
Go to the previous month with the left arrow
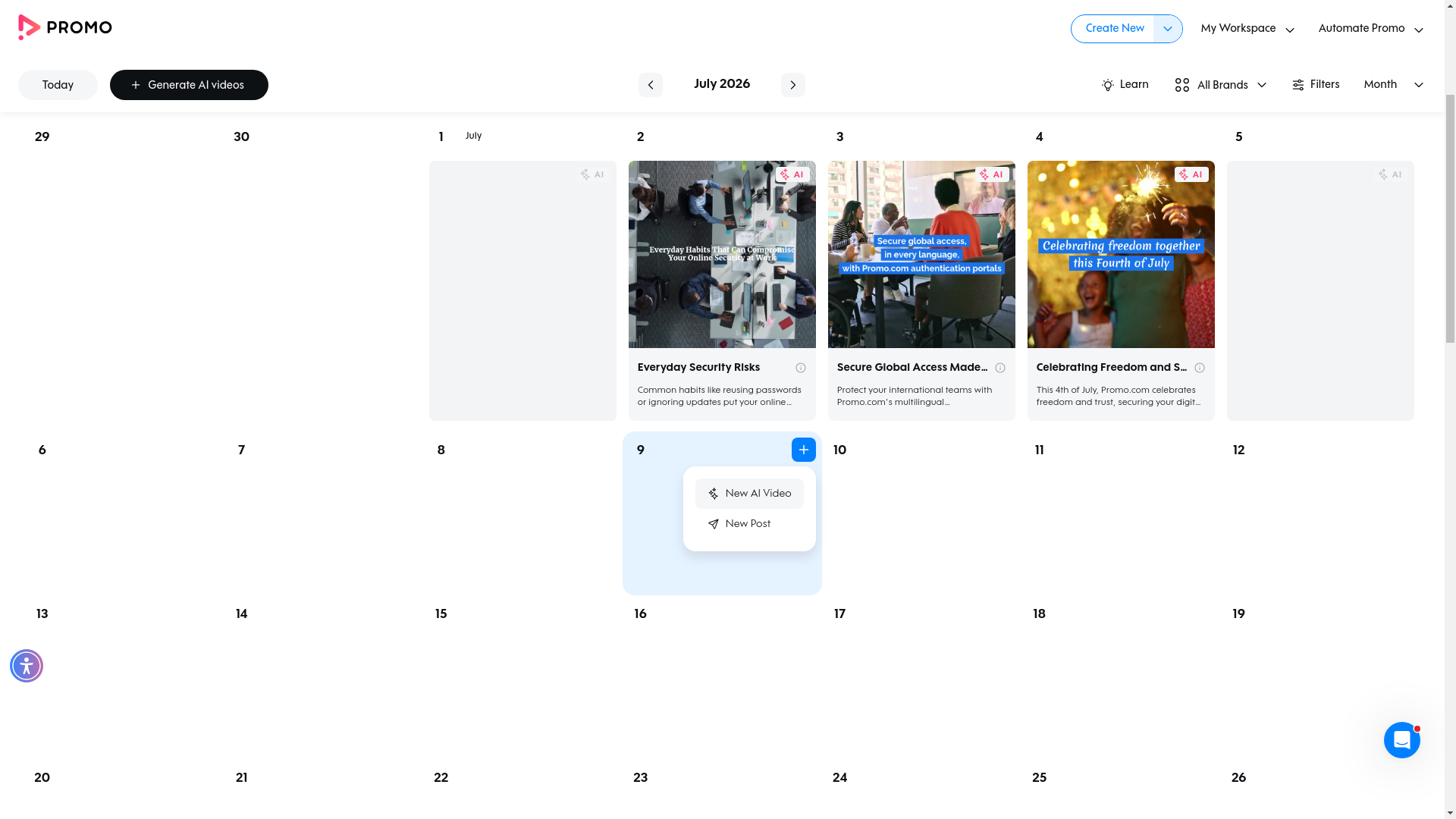click(x=650, y=85)
